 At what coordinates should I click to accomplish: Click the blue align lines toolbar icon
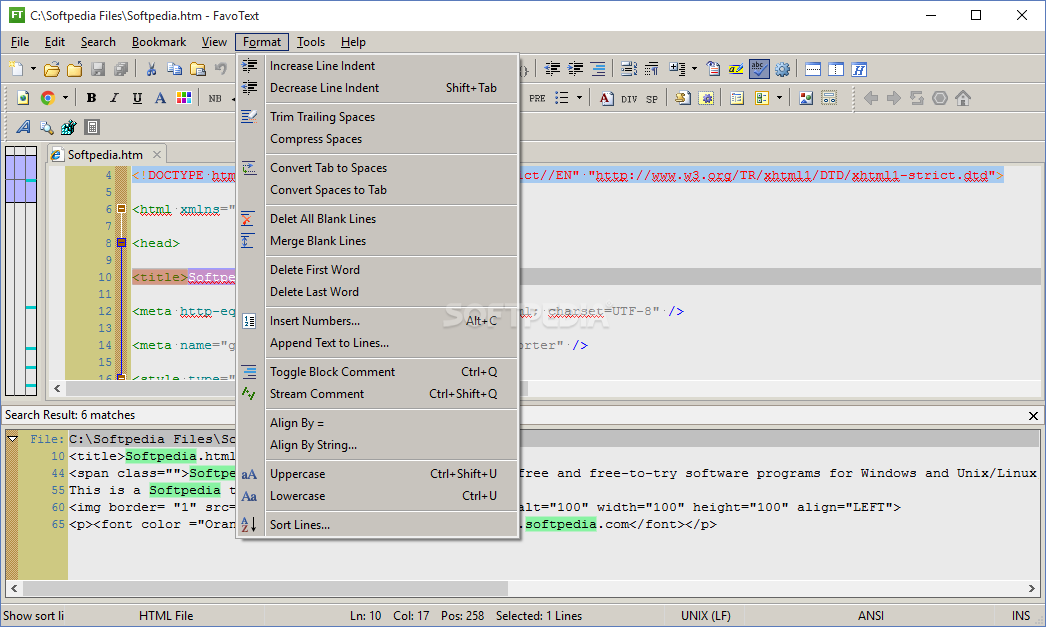[598, 69]
